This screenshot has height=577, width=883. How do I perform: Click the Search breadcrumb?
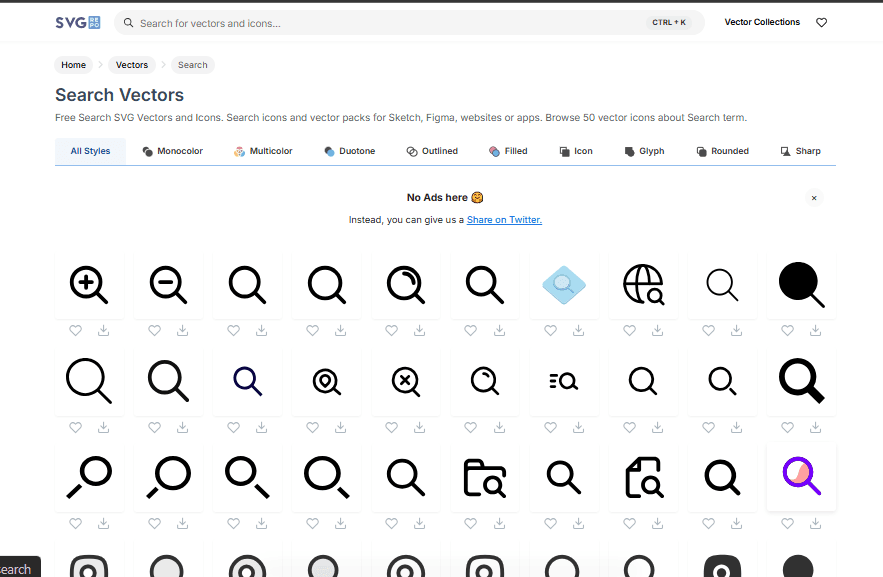pos(193,65)
